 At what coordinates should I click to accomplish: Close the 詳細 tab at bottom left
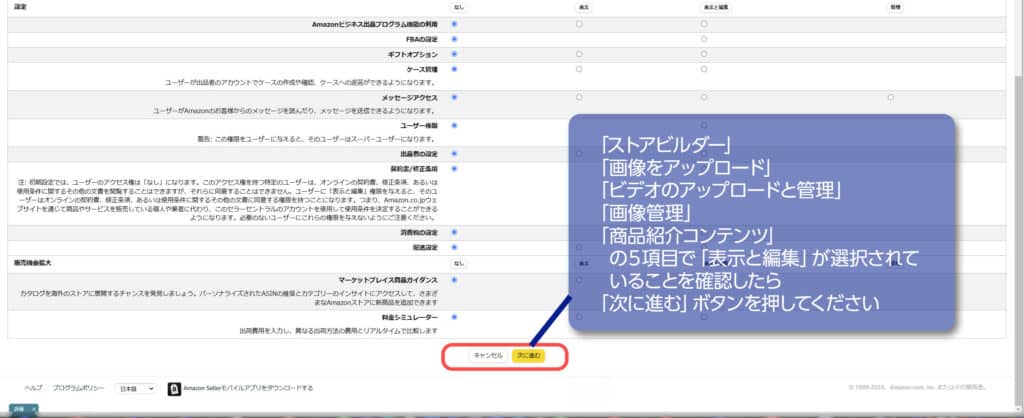[x=32, y=410]
